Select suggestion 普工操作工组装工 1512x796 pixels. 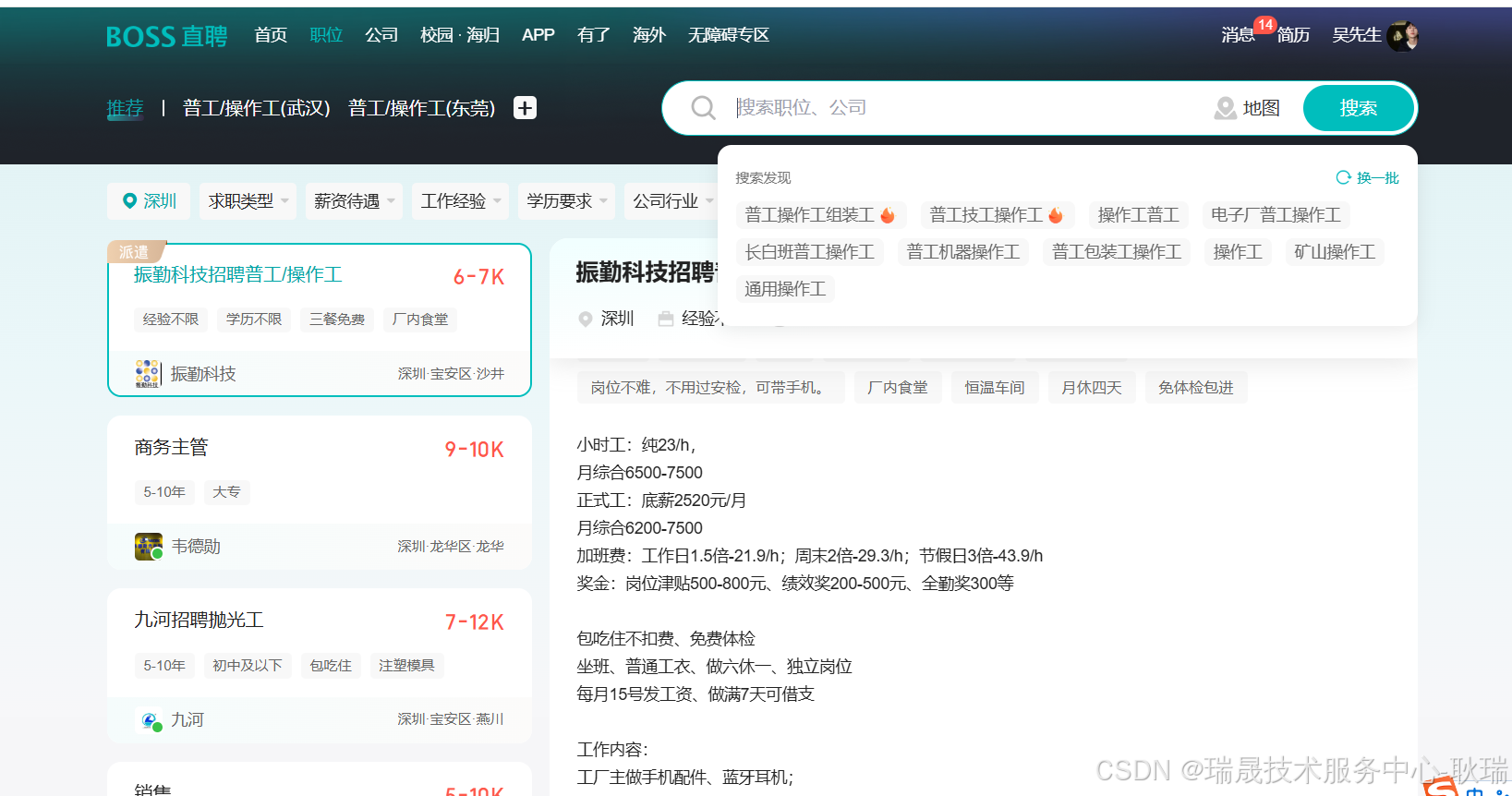(821, 215)
